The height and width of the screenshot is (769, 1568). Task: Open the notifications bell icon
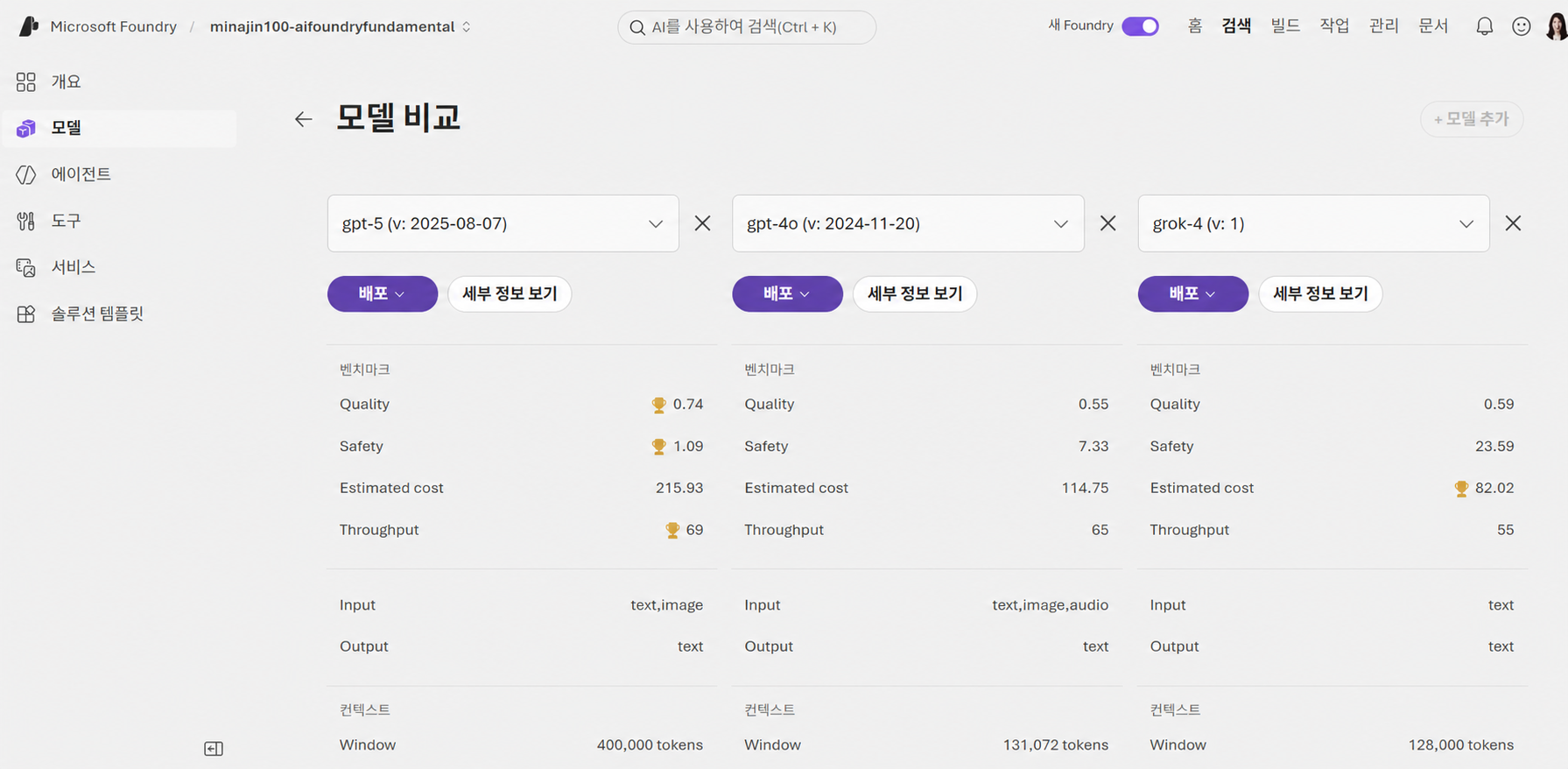[x=1484, y=26]
